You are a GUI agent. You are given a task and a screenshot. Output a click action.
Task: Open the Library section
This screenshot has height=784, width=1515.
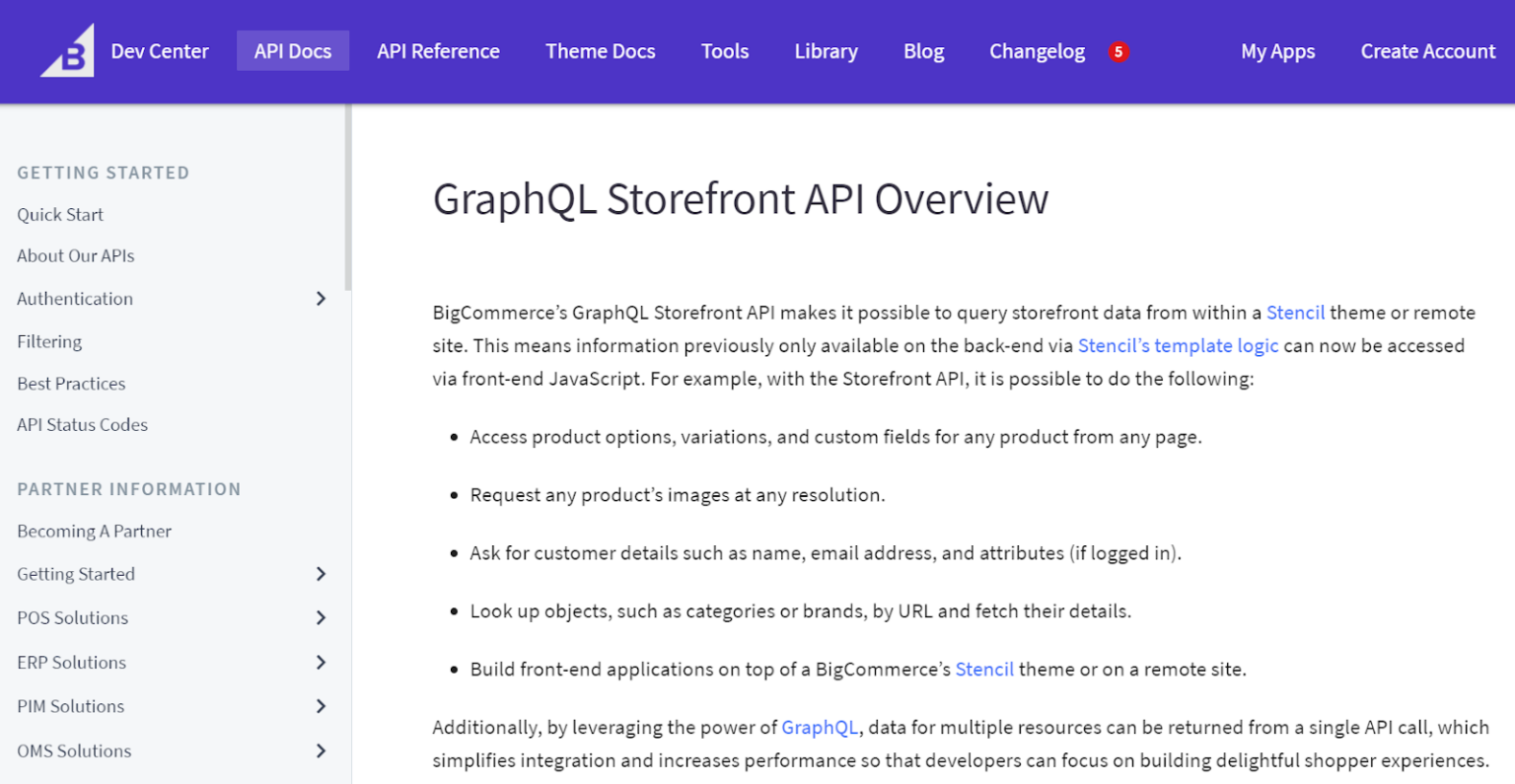pyautogui.click(x=826, y=51)
